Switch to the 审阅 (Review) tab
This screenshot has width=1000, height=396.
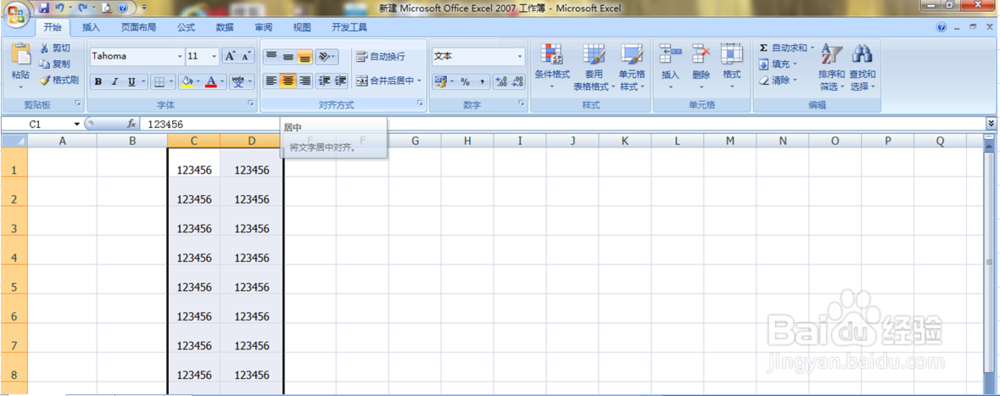click(263, 27)
